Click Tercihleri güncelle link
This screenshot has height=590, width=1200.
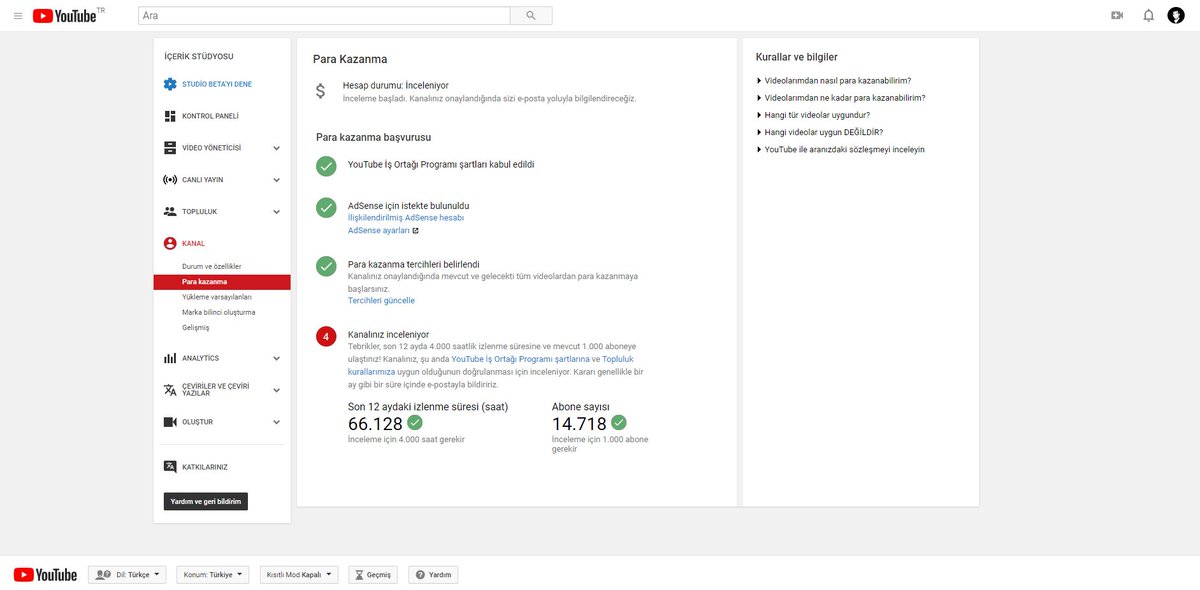[x=381, y=300]
